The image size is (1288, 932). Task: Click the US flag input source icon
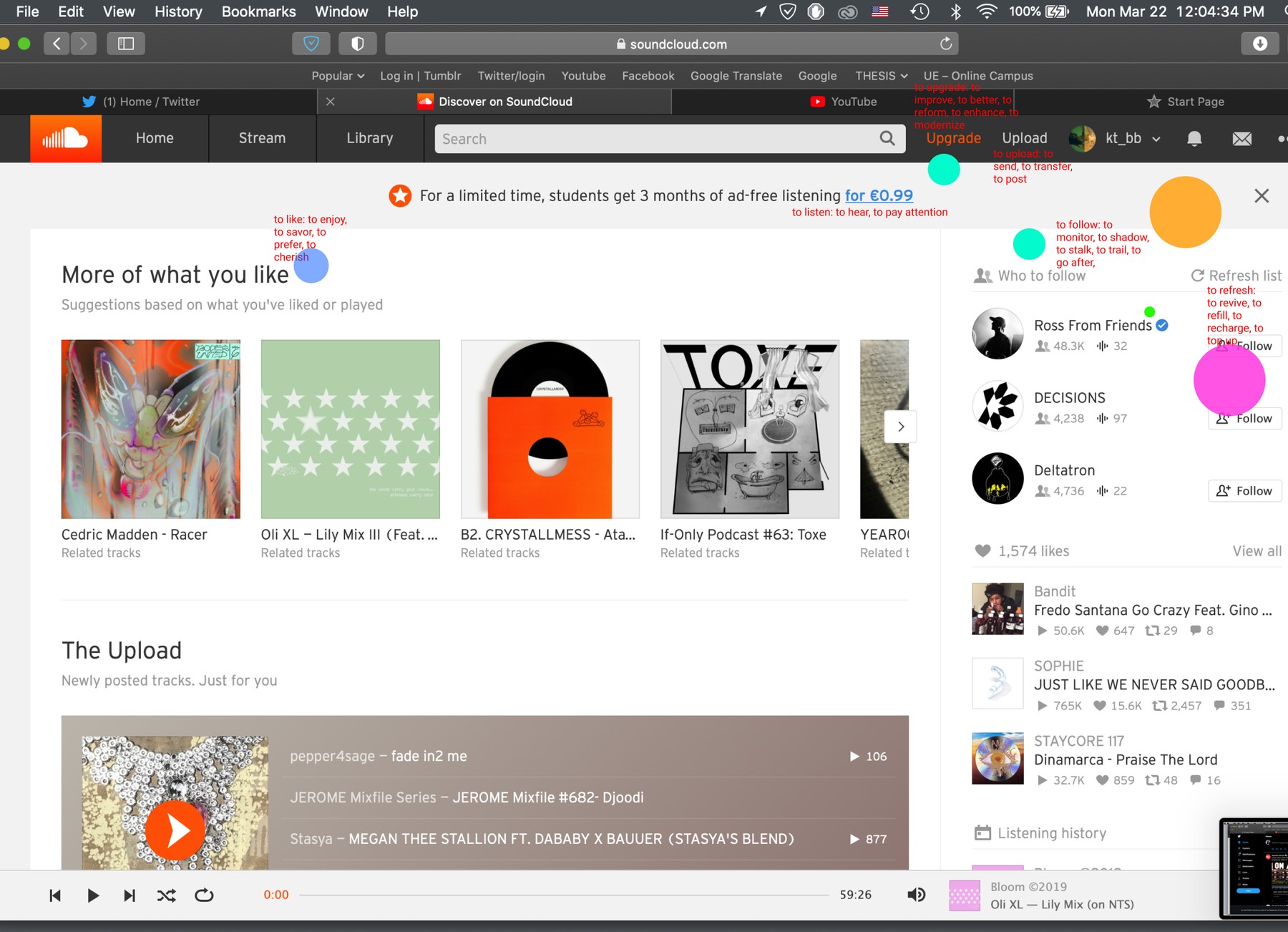point(880,11)
